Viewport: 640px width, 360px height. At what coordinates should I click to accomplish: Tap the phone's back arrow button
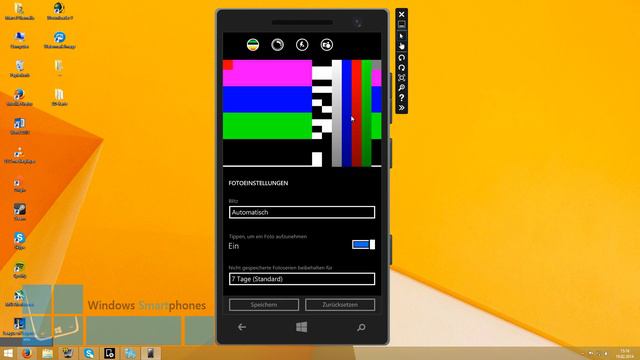pos(242,327)
